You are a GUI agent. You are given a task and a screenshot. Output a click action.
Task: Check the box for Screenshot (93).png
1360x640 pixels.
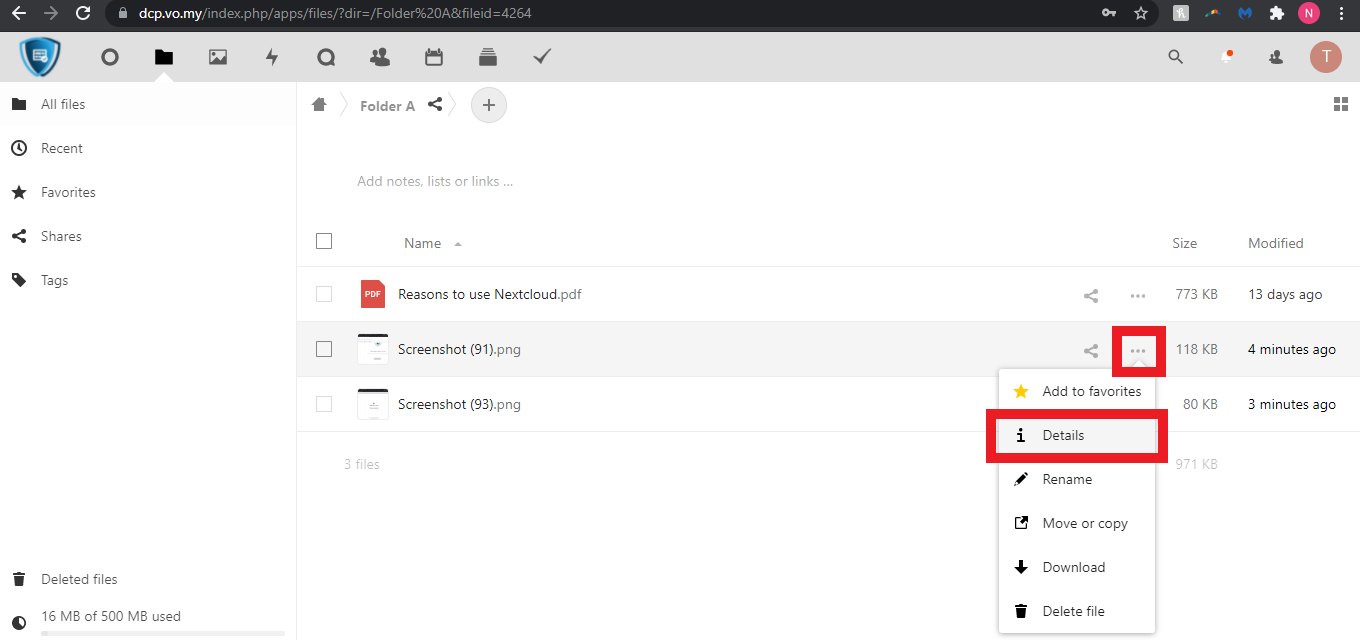324,404
